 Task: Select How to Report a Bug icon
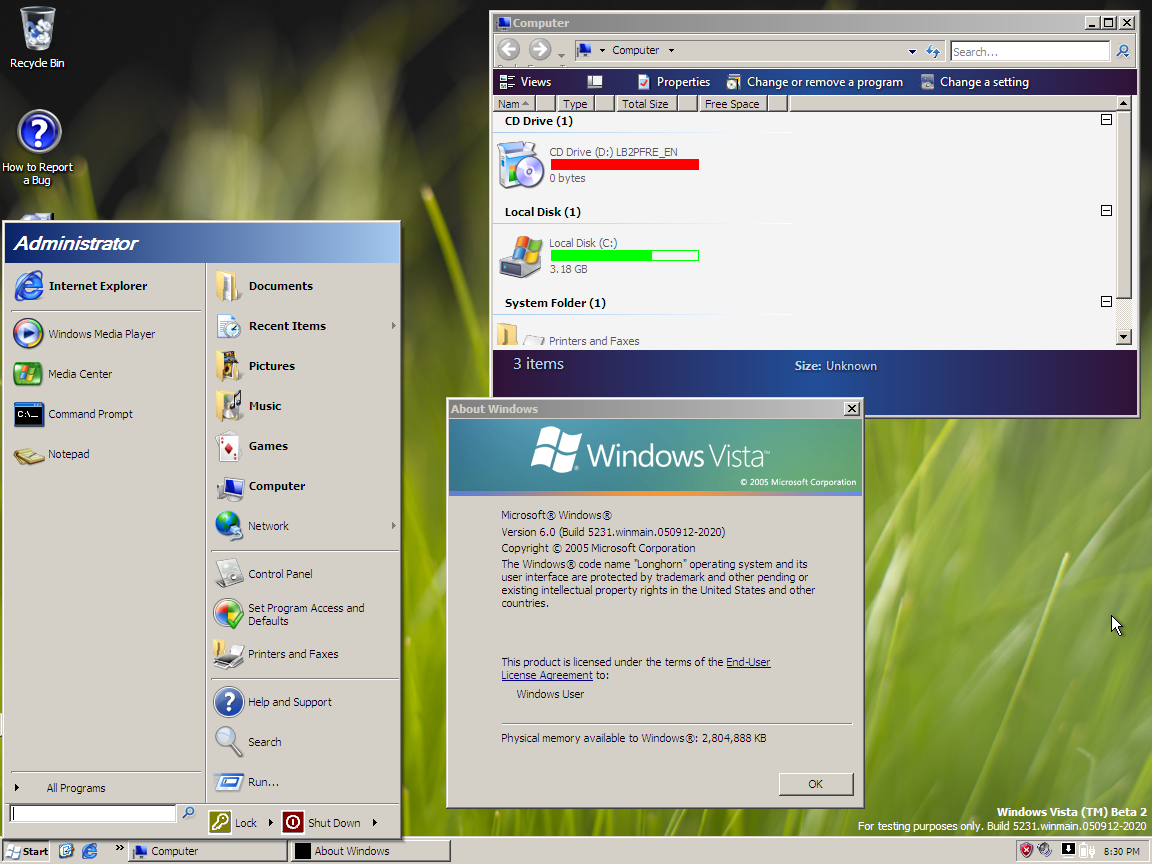point(37,147)
